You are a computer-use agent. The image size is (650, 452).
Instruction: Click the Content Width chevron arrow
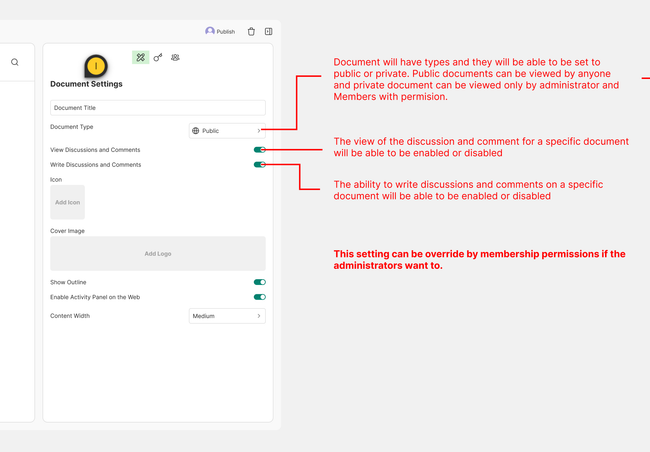(259, 316)
